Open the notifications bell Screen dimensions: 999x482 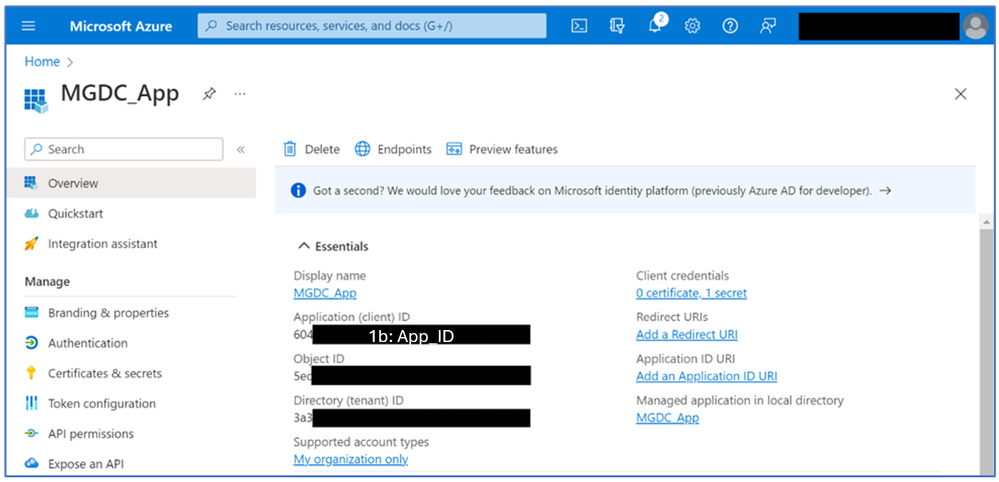pyautogui.click(x=655, y=25)
